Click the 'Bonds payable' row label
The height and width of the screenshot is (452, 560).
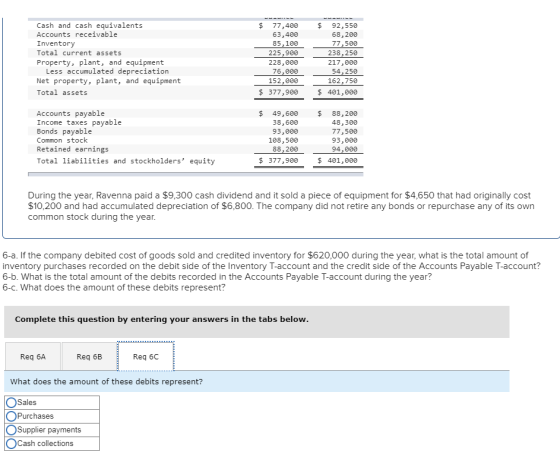click(64, 131)
